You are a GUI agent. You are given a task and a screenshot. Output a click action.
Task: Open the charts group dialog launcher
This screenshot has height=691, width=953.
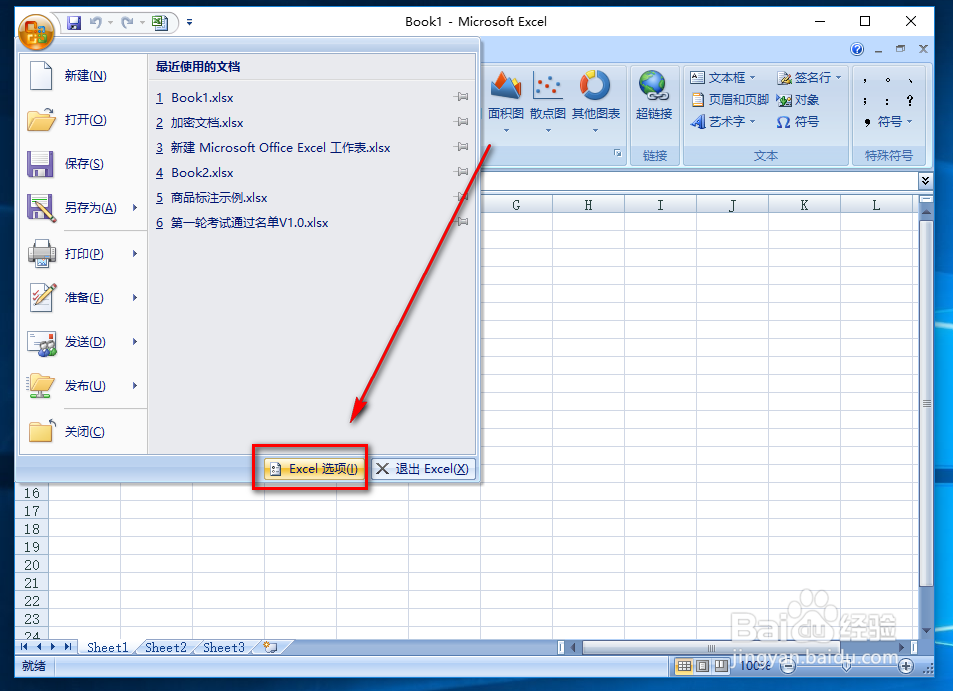[x=618, y=153]
